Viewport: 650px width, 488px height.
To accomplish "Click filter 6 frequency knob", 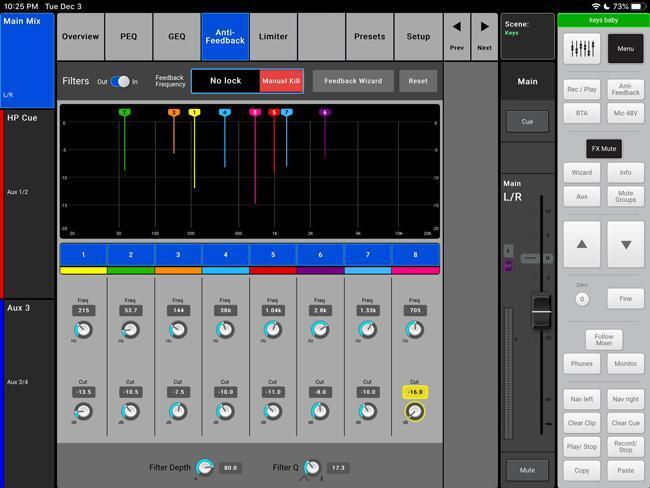I will click(320, 330).
